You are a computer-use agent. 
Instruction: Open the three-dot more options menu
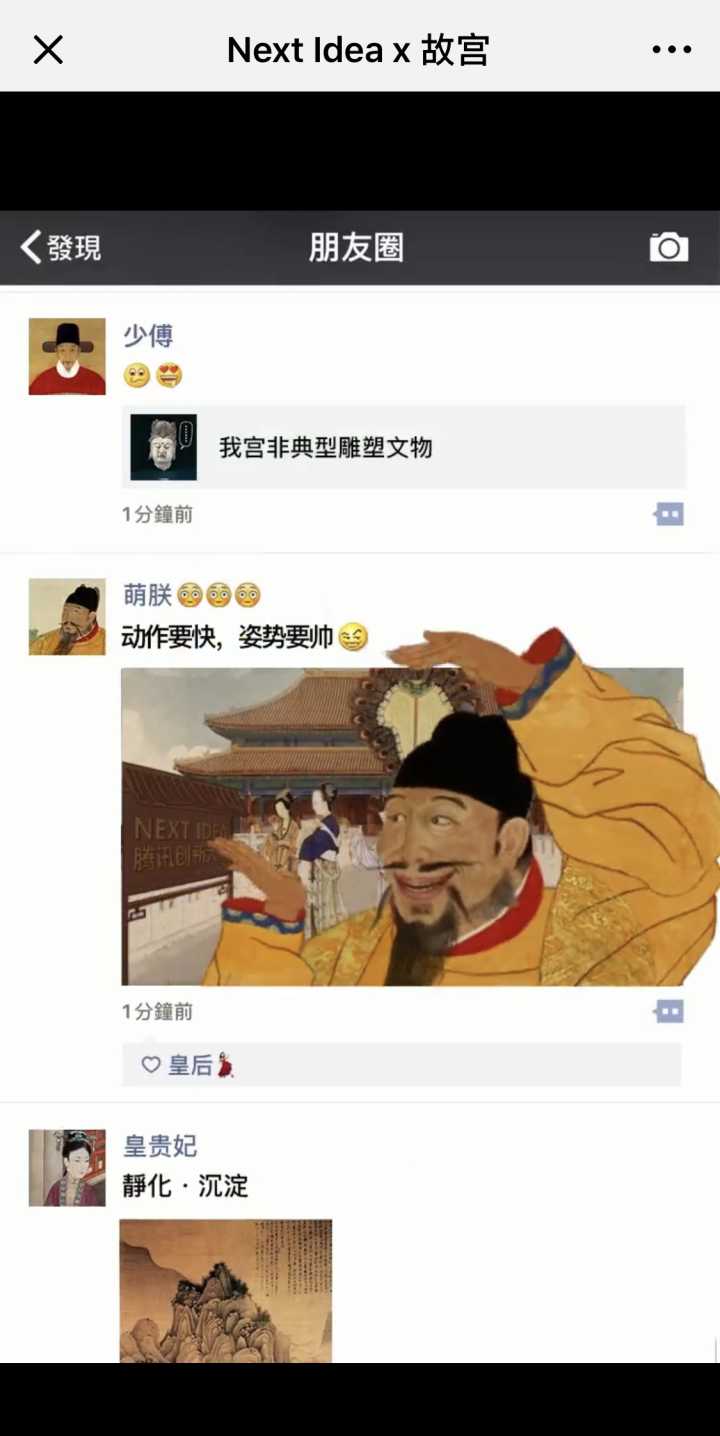(x=671, y=49)
